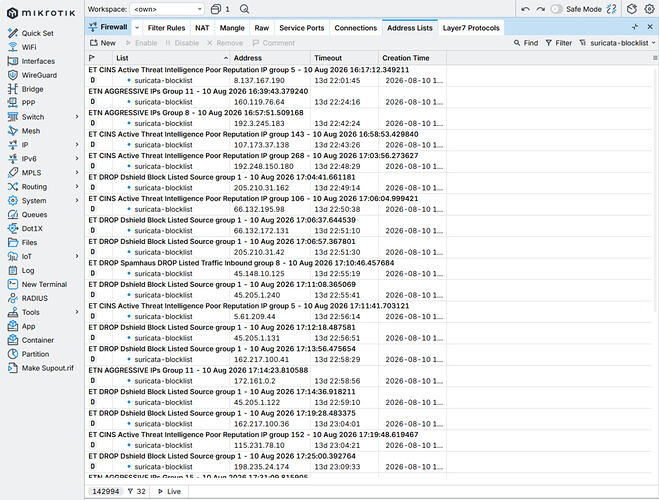Expand the Switch submenu
659x500 pixels.
coord(77,117)
